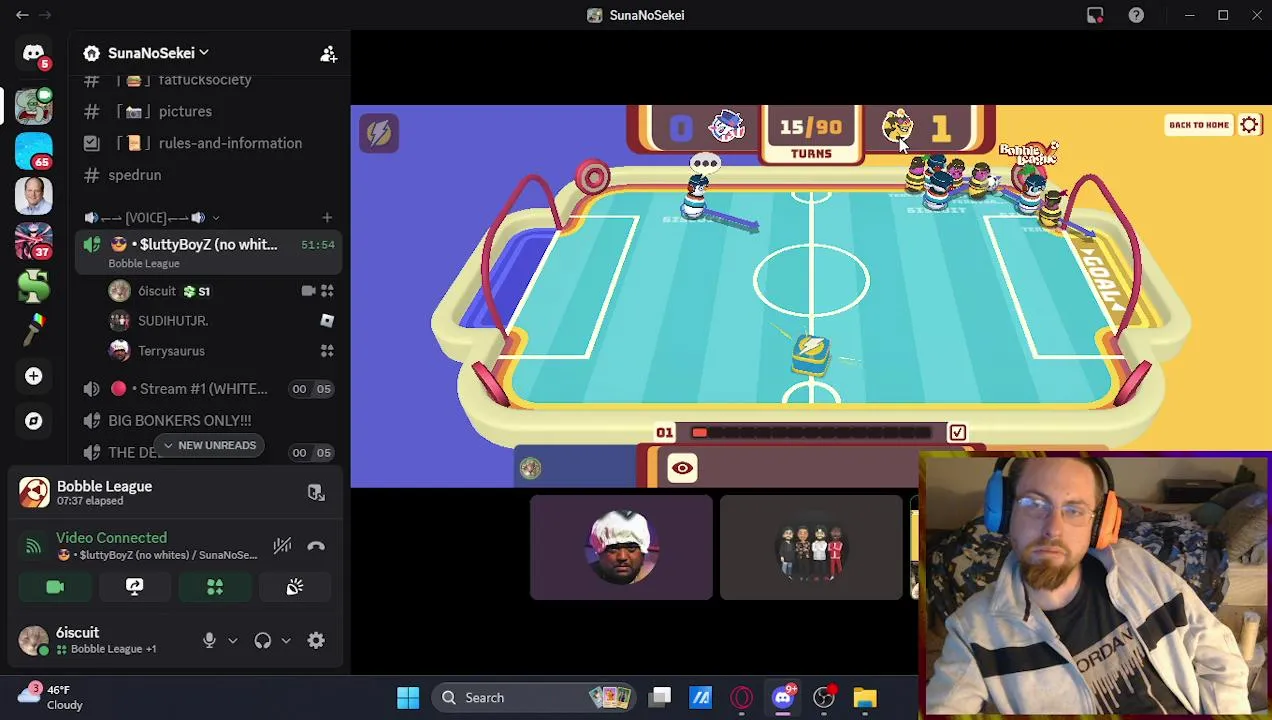This screenshot has width=1272, height=720.
Task: Leave the Bobble League activity
Action: coord(316,492)
